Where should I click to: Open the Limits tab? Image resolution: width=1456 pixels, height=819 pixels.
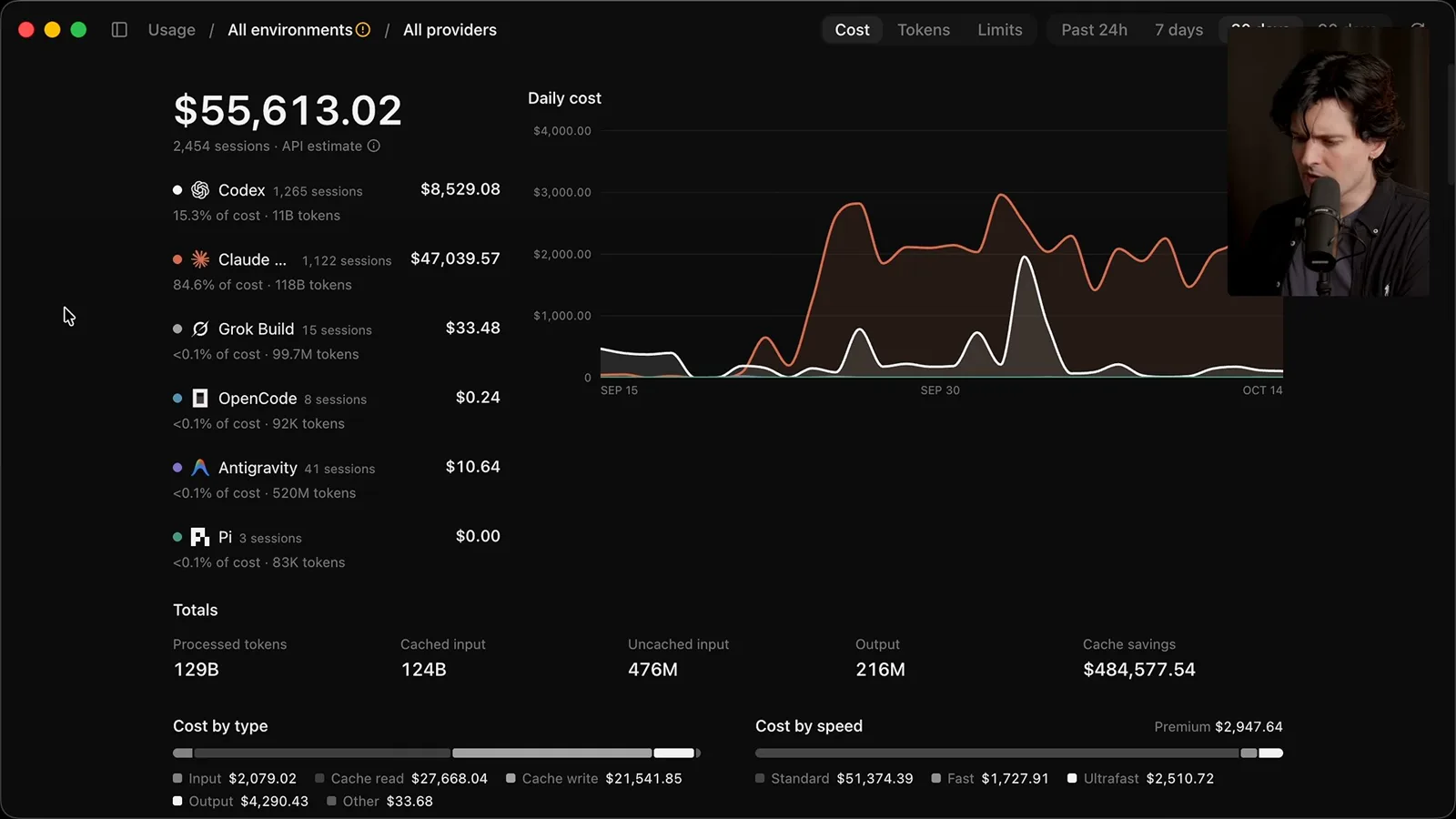pos(1000,30)
